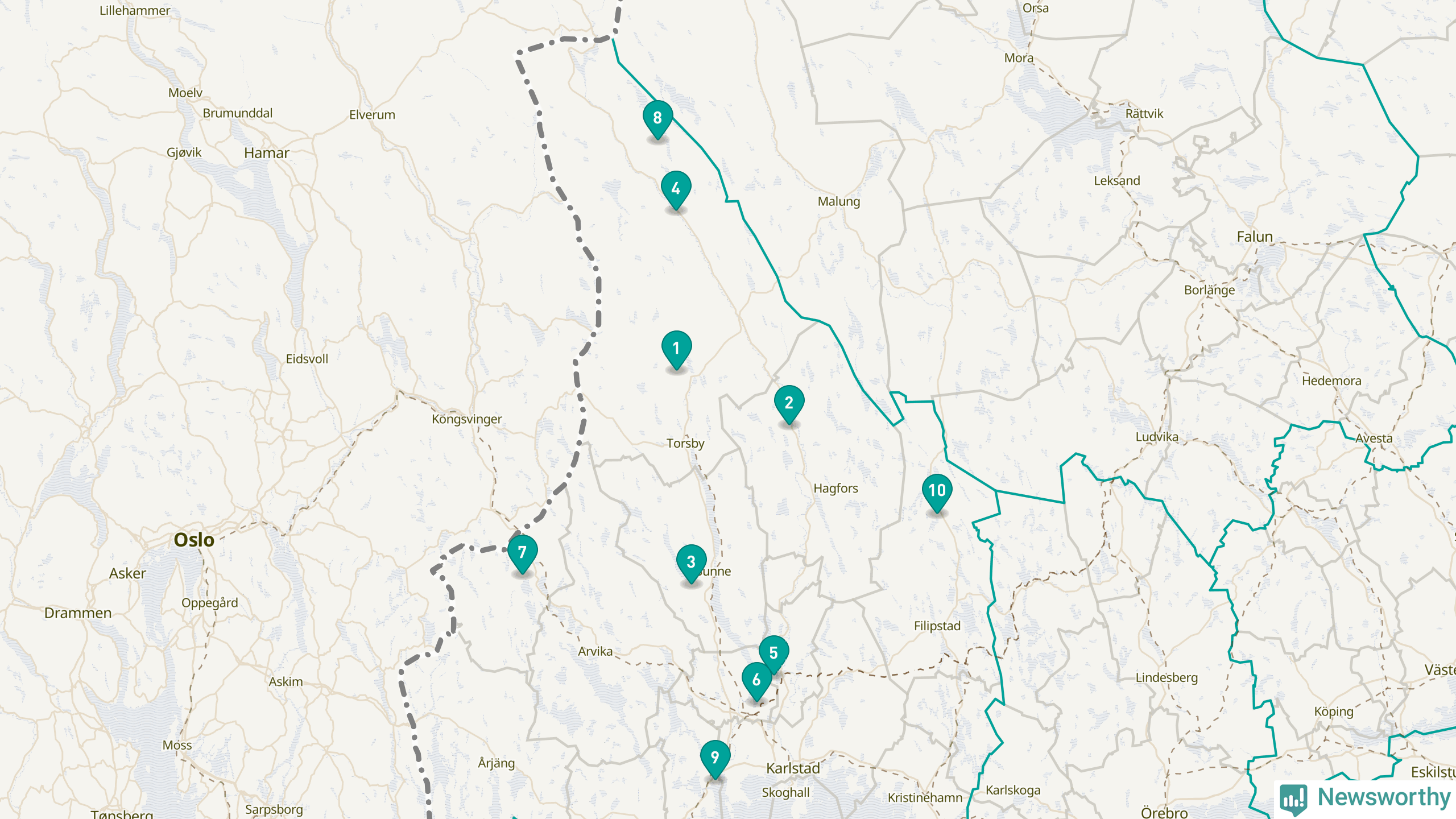Click the Rättvik label
Viewport: 1456px width, 819px height.
coord(1144,114)
